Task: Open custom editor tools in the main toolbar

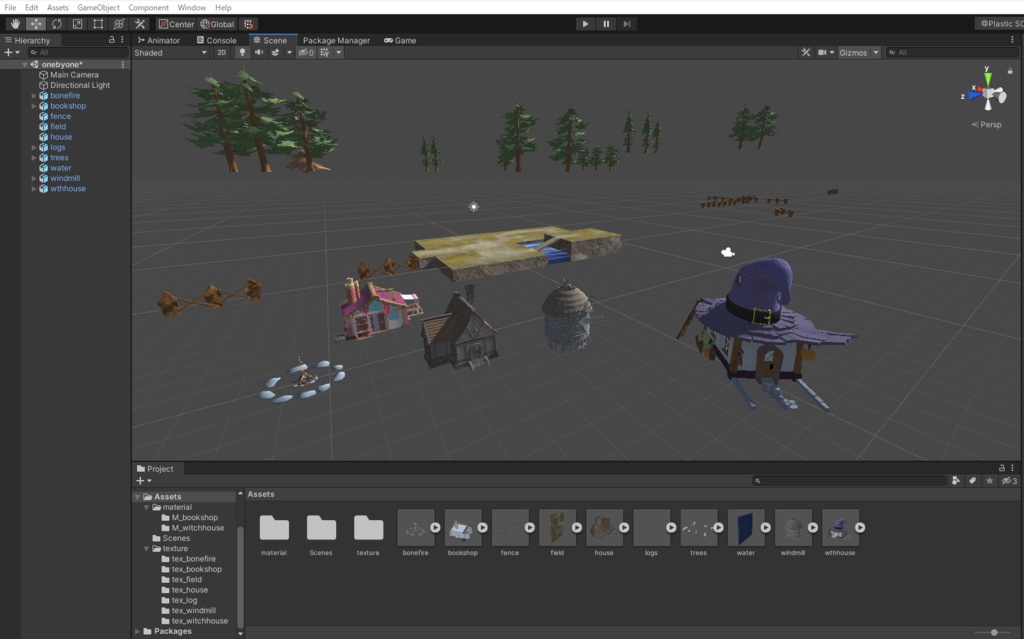Action: (x=140, y=24)
